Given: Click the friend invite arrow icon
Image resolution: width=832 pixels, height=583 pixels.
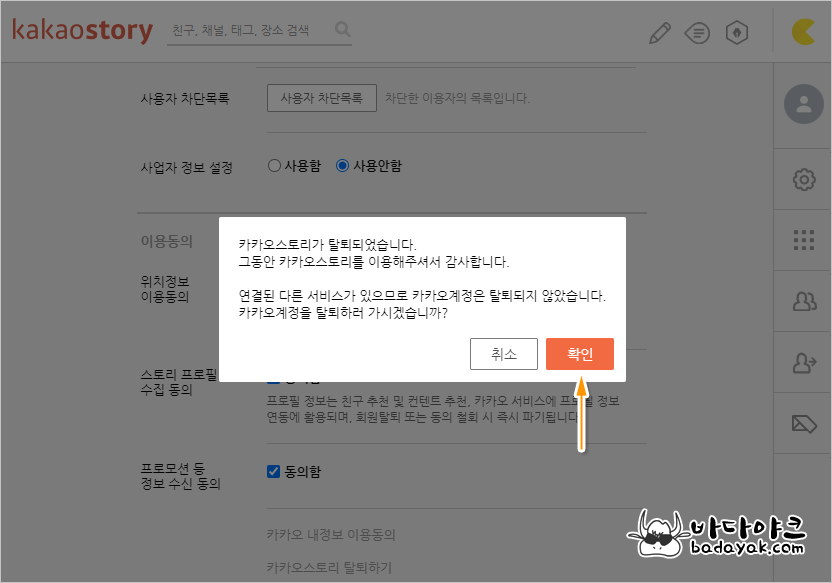Looking at the screenshot, I should pyautogui.click(x=804, y=363).
